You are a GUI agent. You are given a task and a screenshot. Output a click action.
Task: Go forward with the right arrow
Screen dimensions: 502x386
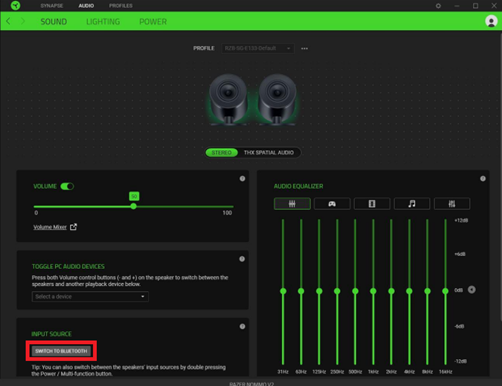click(23, 21)
